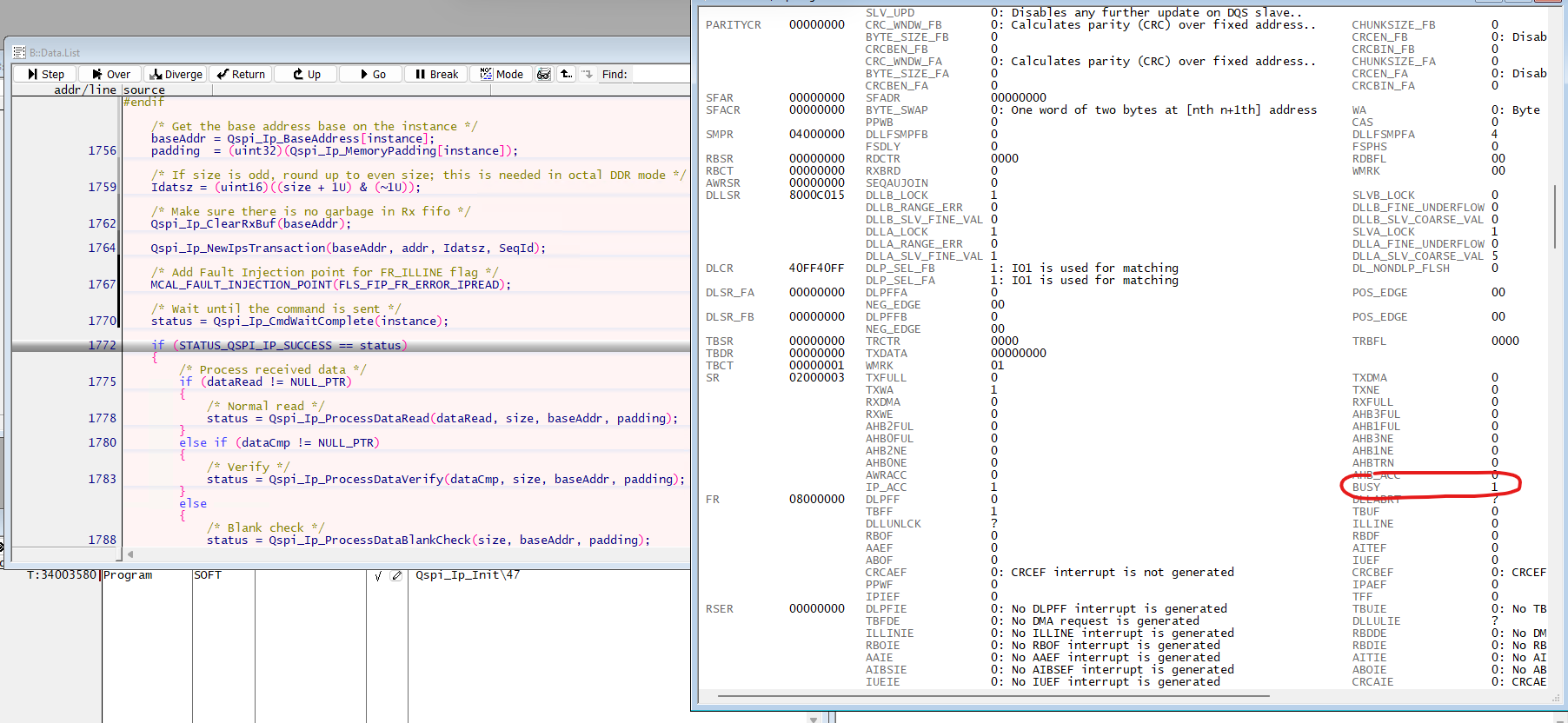Go Up one call level
1568x723 pixels.
pos(305,74)
